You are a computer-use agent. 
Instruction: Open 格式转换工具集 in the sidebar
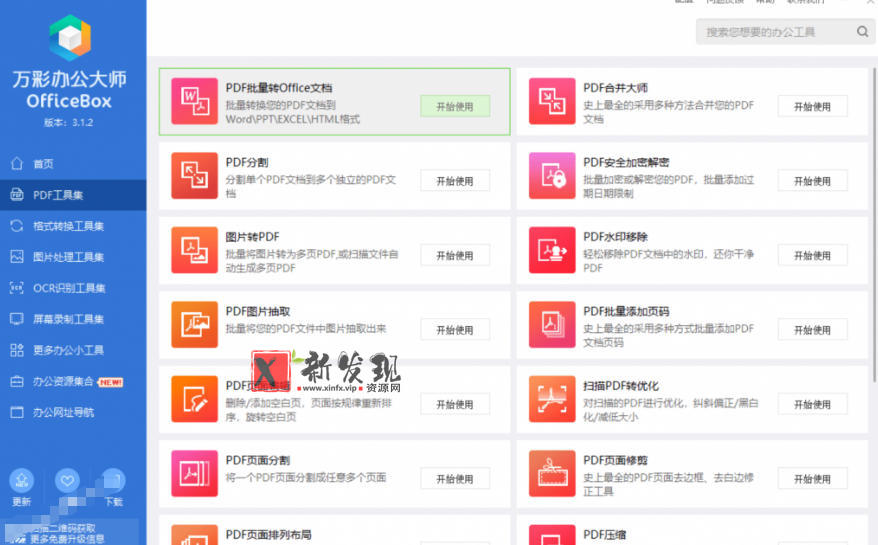click(x=73, y=226)
